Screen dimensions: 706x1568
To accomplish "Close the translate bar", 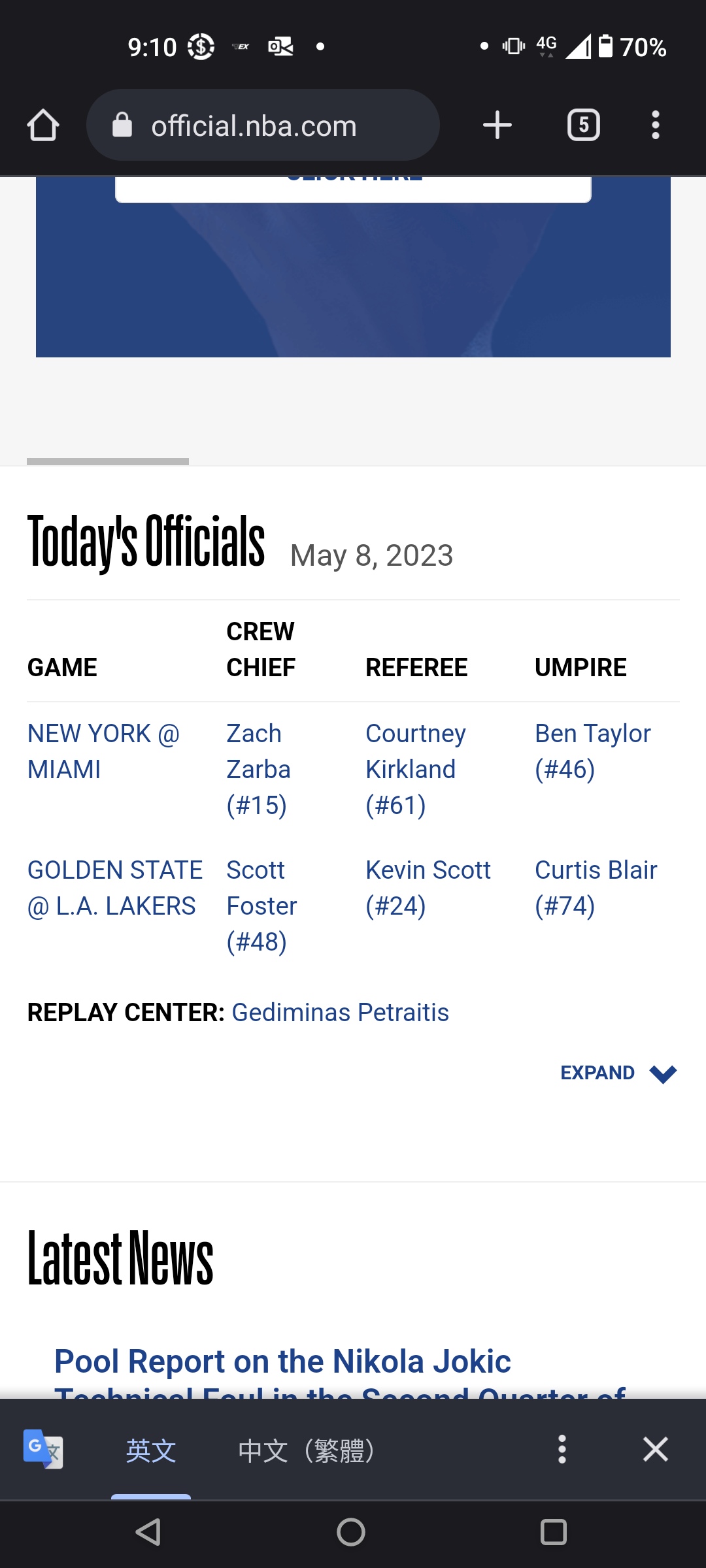I will tap(655, 1449).
